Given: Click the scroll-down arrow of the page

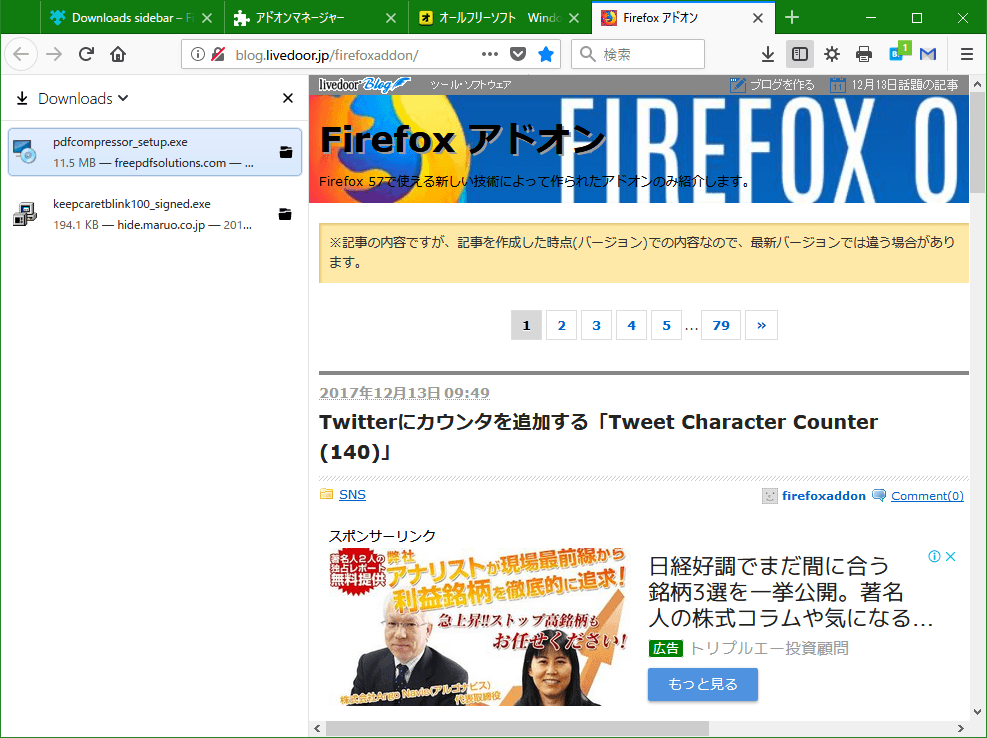Looking at the screenshot, I should click(x=977, y=712).
